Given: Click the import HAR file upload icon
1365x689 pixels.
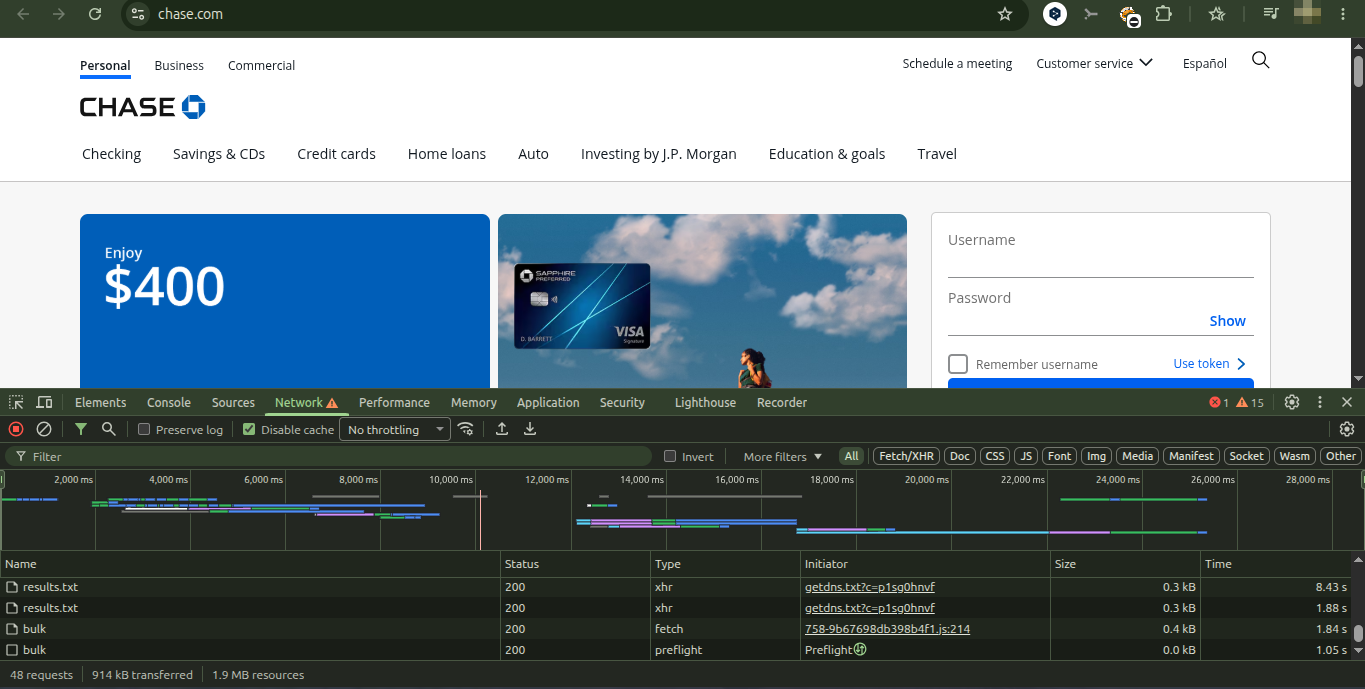Looking at the screenshot, I should (502, 429).
